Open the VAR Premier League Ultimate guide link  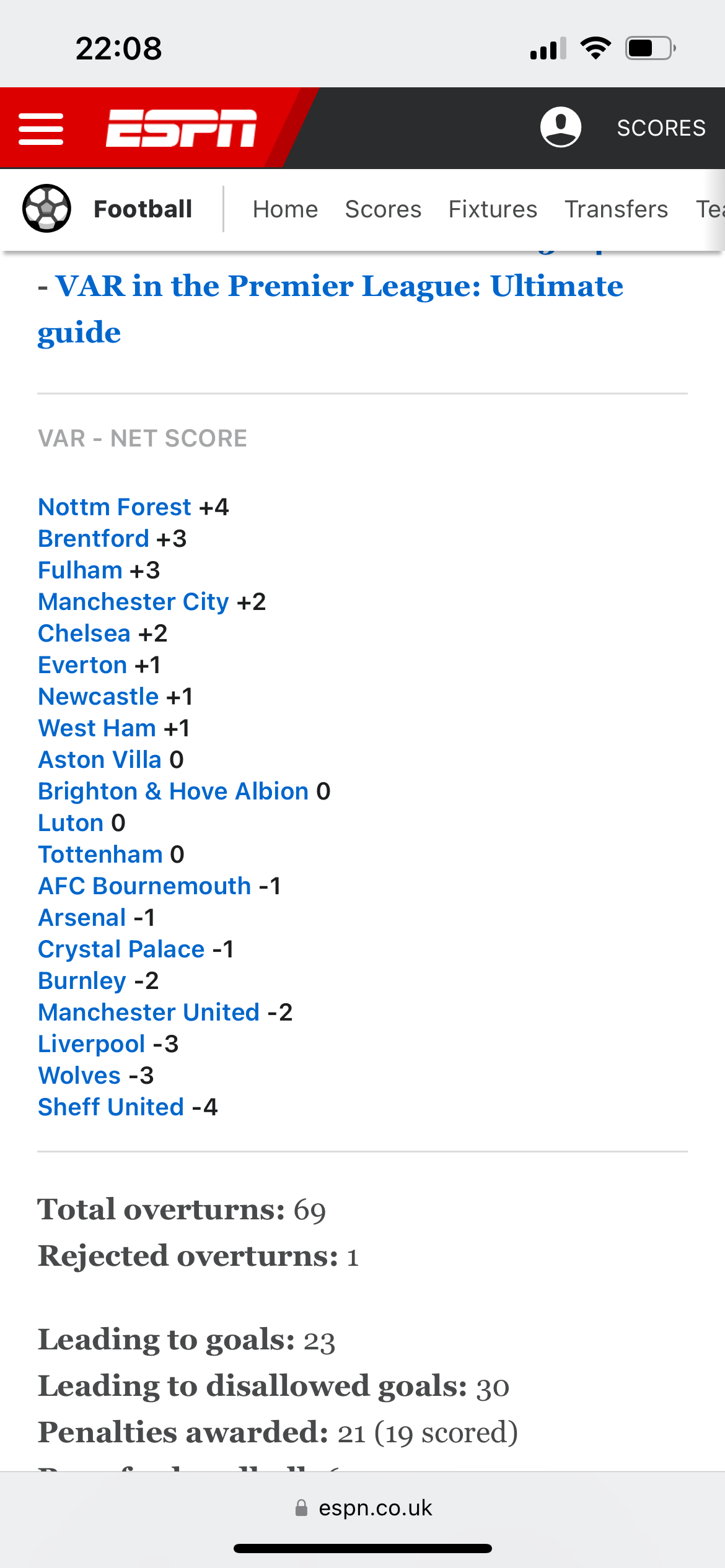point(331,309)
